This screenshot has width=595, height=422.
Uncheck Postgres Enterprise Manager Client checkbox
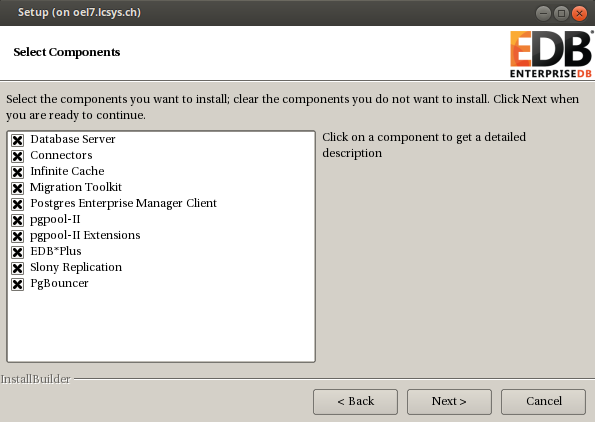tap(17, 204)
